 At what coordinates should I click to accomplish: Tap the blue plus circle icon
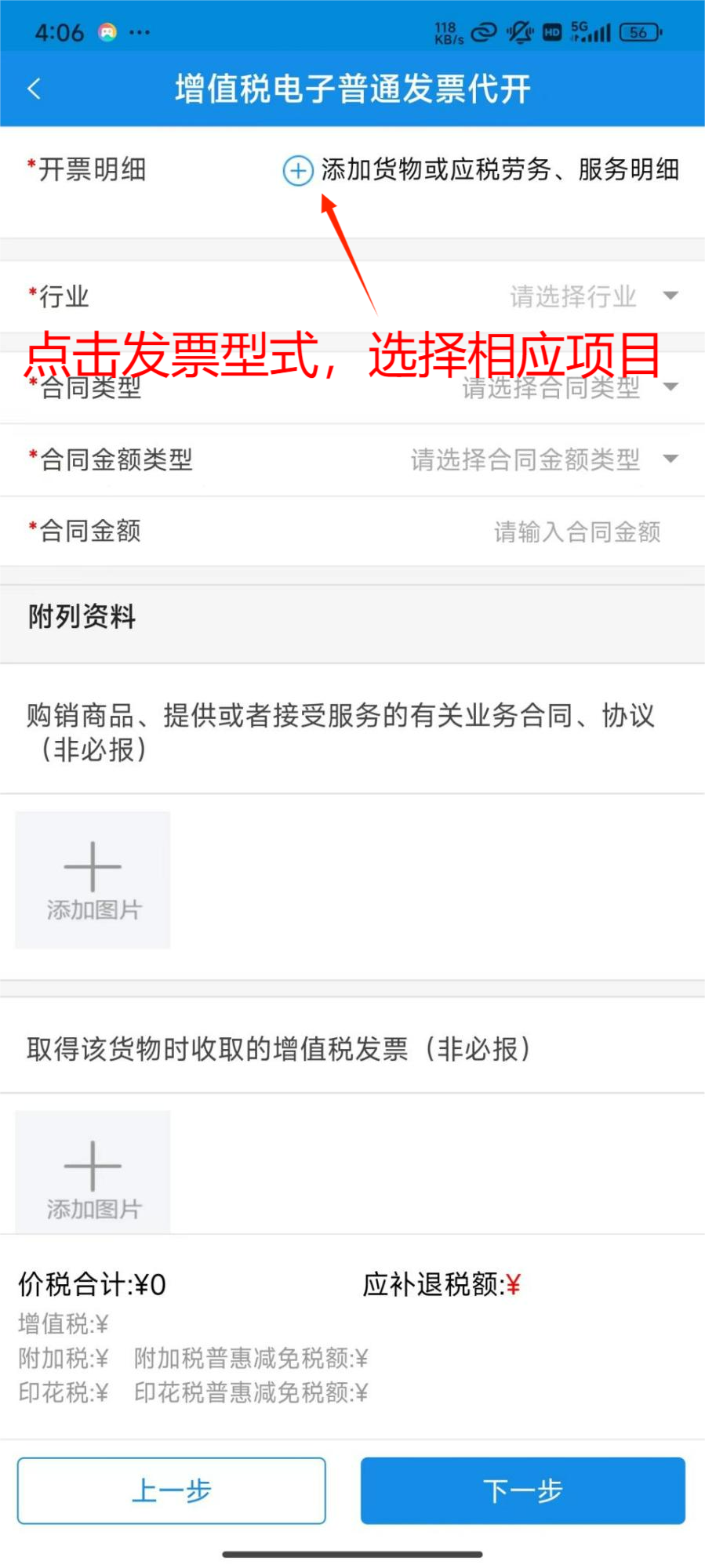pos(298,170)
